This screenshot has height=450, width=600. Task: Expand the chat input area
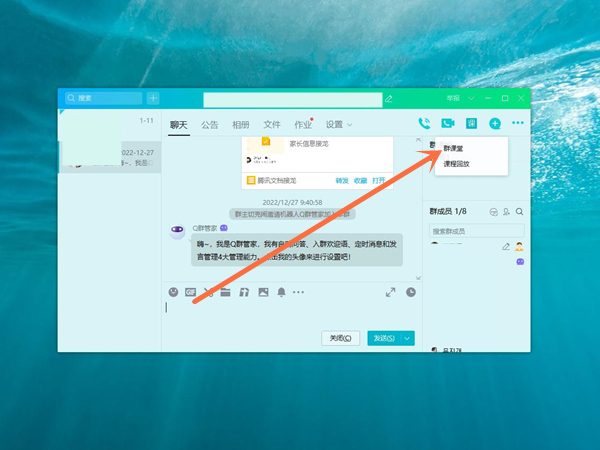click(390, 292)
